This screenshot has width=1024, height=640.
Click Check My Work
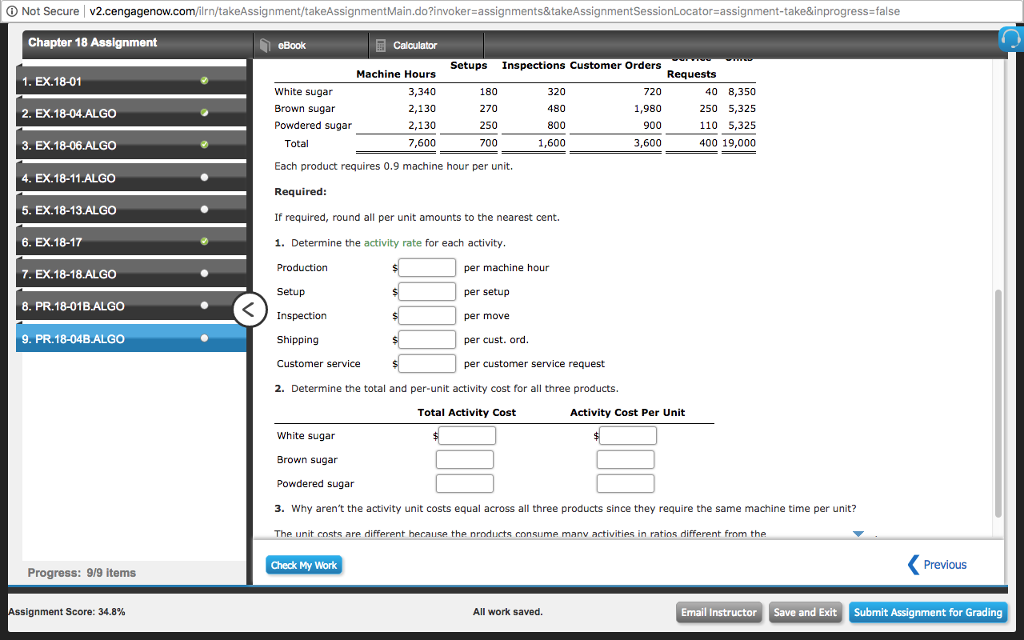coord(306,564)
